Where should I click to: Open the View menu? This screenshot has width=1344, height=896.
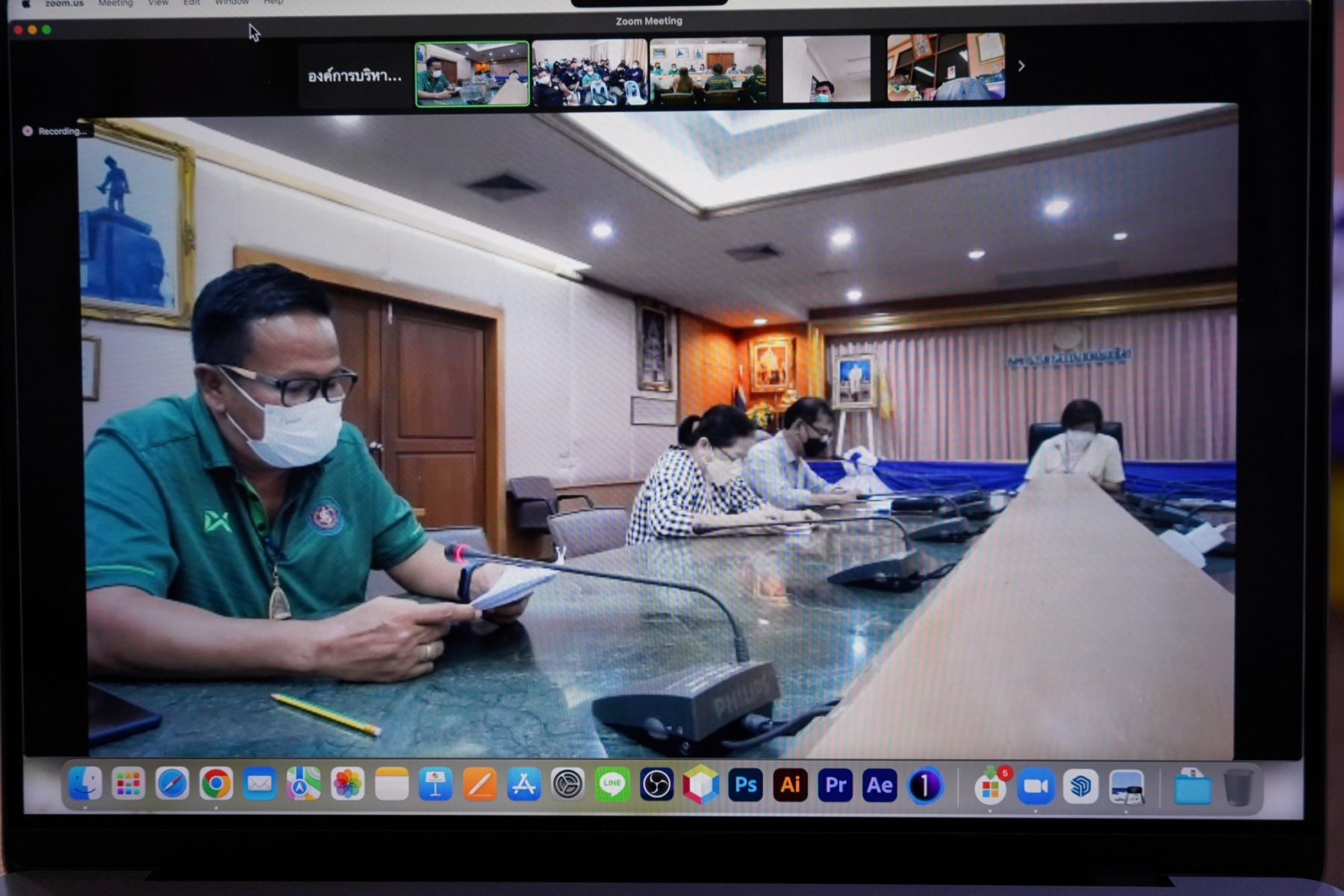coord(158,4)
